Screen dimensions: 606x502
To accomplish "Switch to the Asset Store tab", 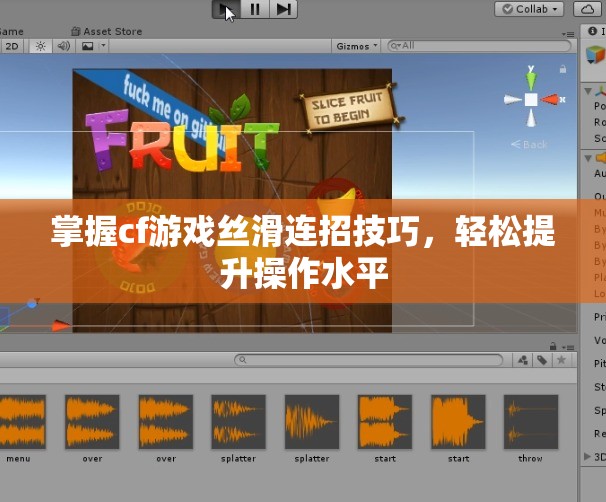I will pyautogui.click(x=107, y=31).
